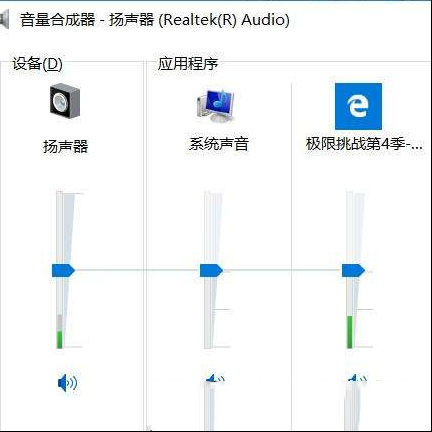Click the Microsoft Edge app icon

(358, 106)
